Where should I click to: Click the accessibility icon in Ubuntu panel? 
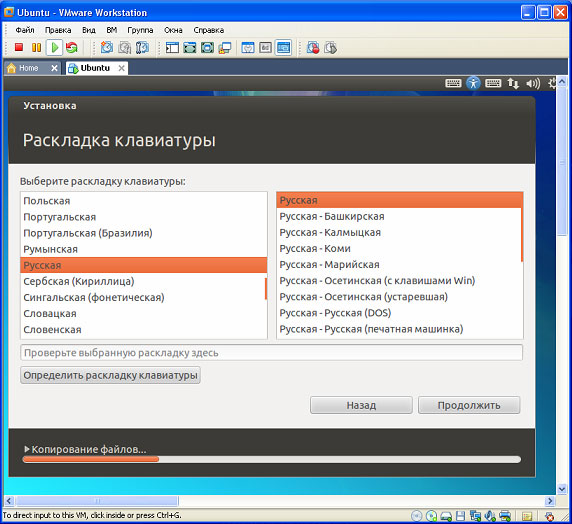tap(473, 83)
